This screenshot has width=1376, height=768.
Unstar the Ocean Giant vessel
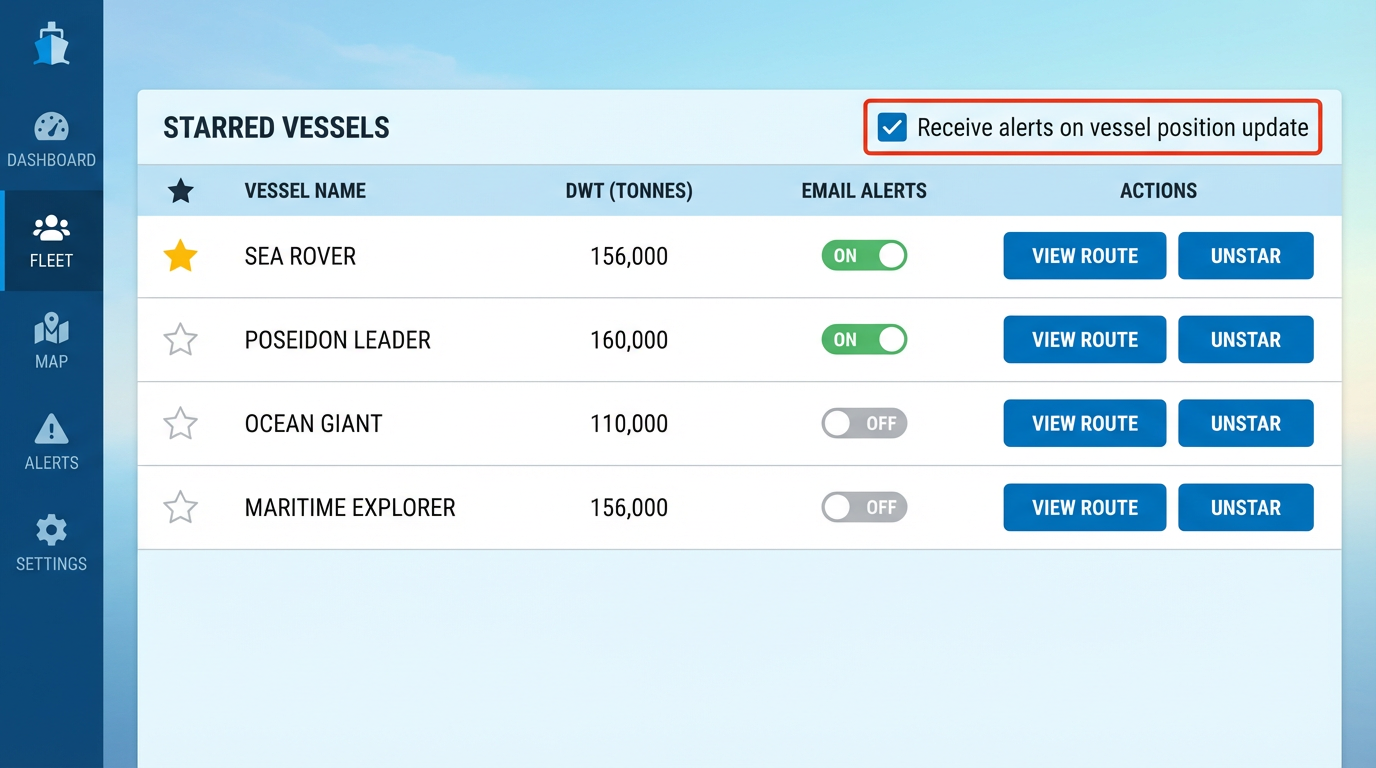(1245, 424)
